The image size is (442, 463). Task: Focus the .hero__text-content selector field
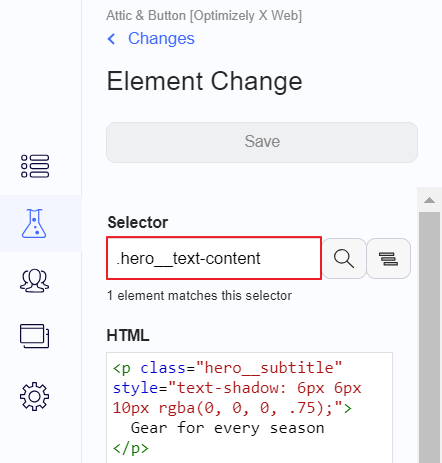(214, 258)
